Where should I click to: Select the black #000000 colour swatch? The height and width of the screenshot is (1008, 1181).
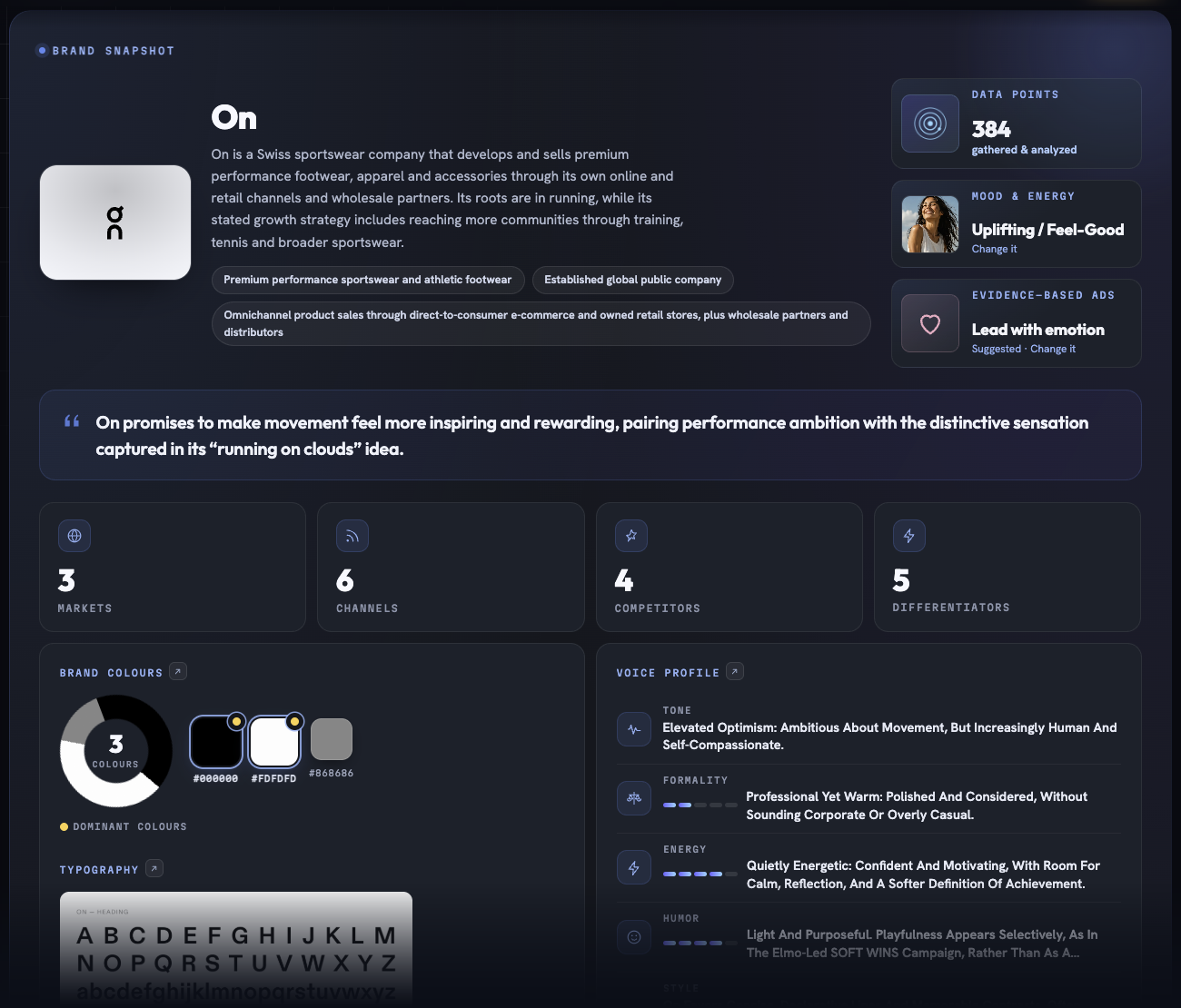point(216,742)
